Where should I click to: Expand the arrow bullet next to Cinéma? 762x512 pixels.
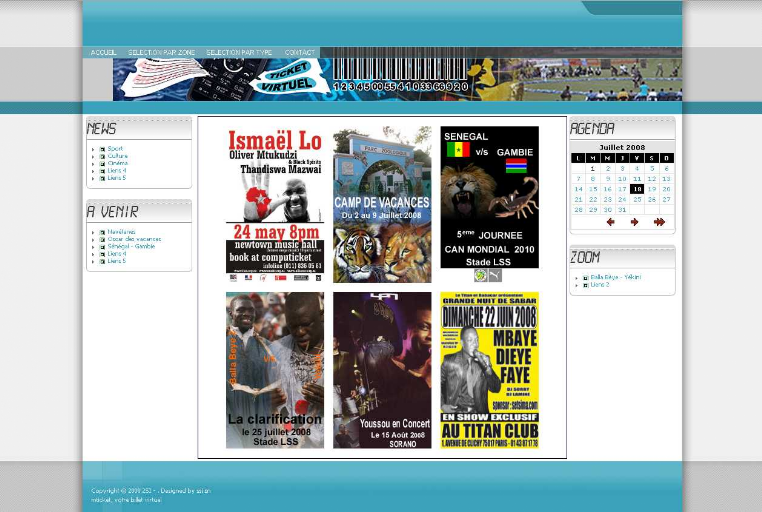93,164
